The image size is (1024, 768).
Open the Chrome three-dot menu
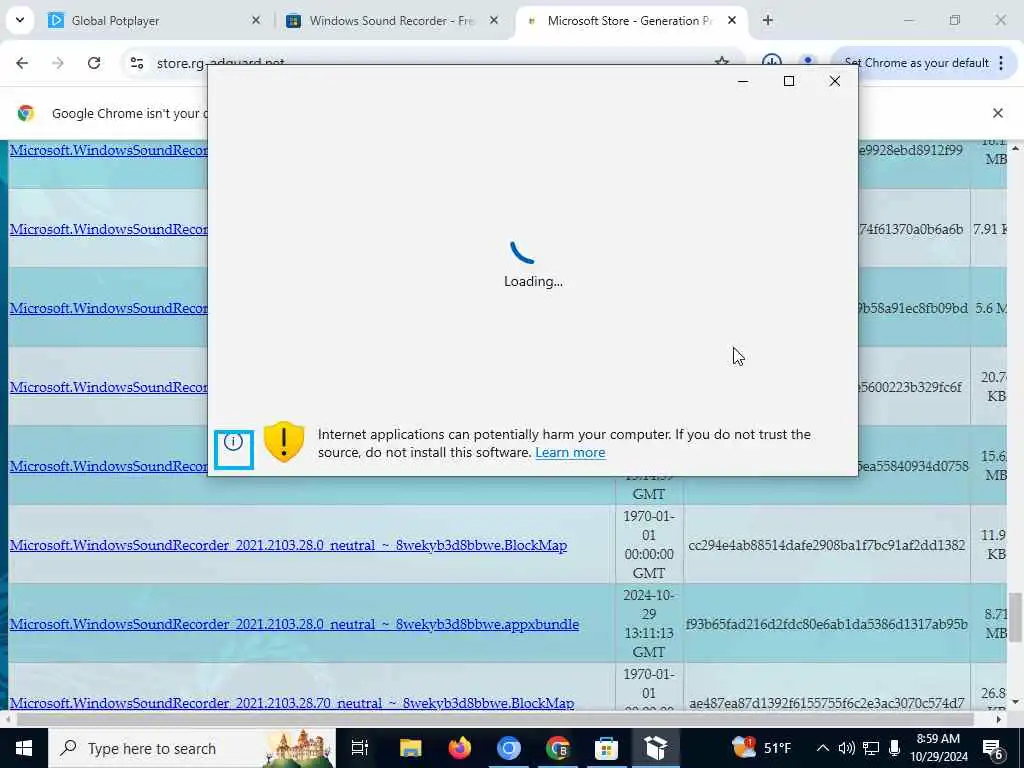[x=1001, y=63]
